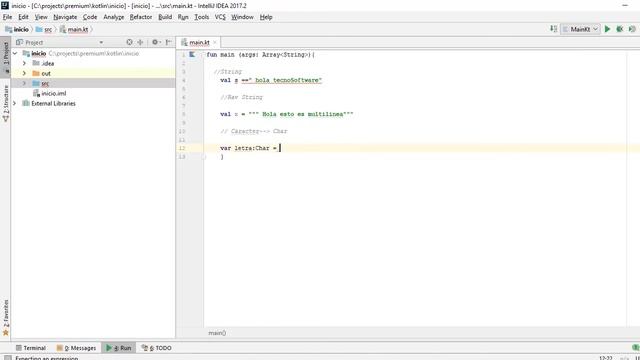This screenshot has width=640, height=360.
Task: Open the Analyze menu
Action: 113,17
